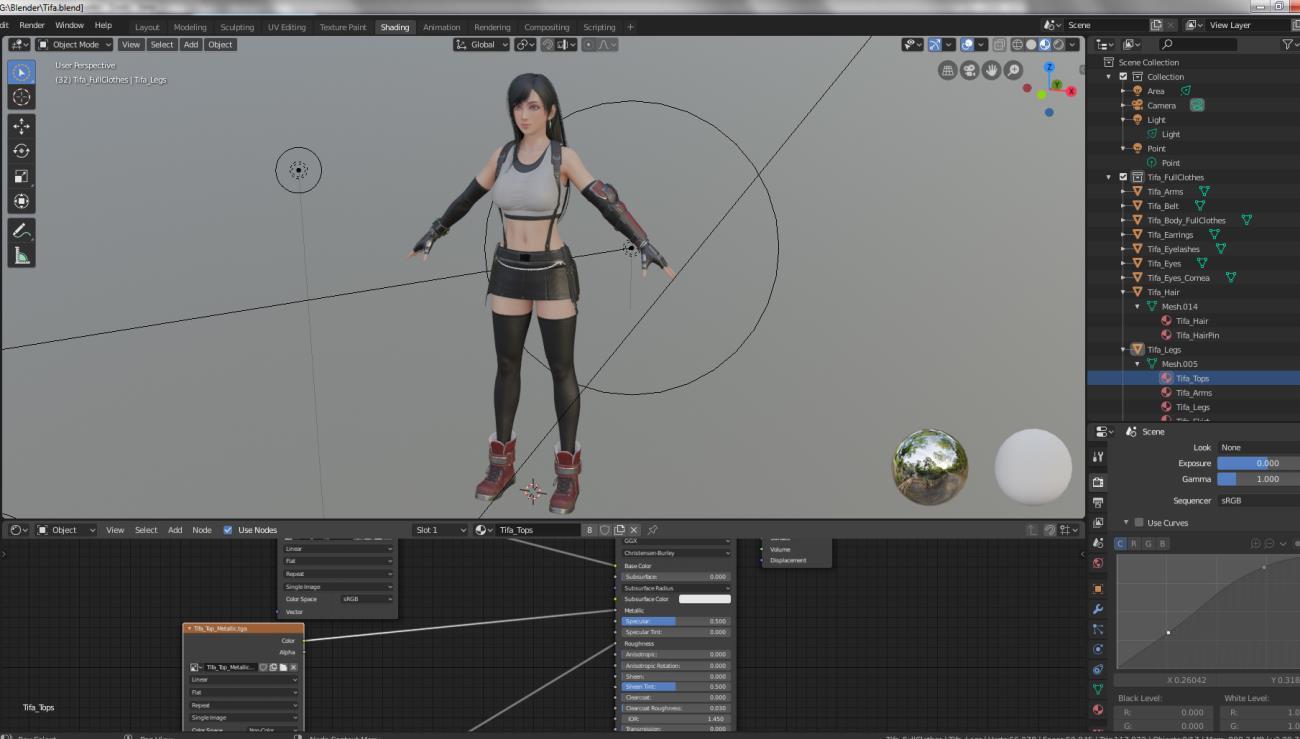
Task: Select the 3D Cursor tool
Action: coord(22,97)
